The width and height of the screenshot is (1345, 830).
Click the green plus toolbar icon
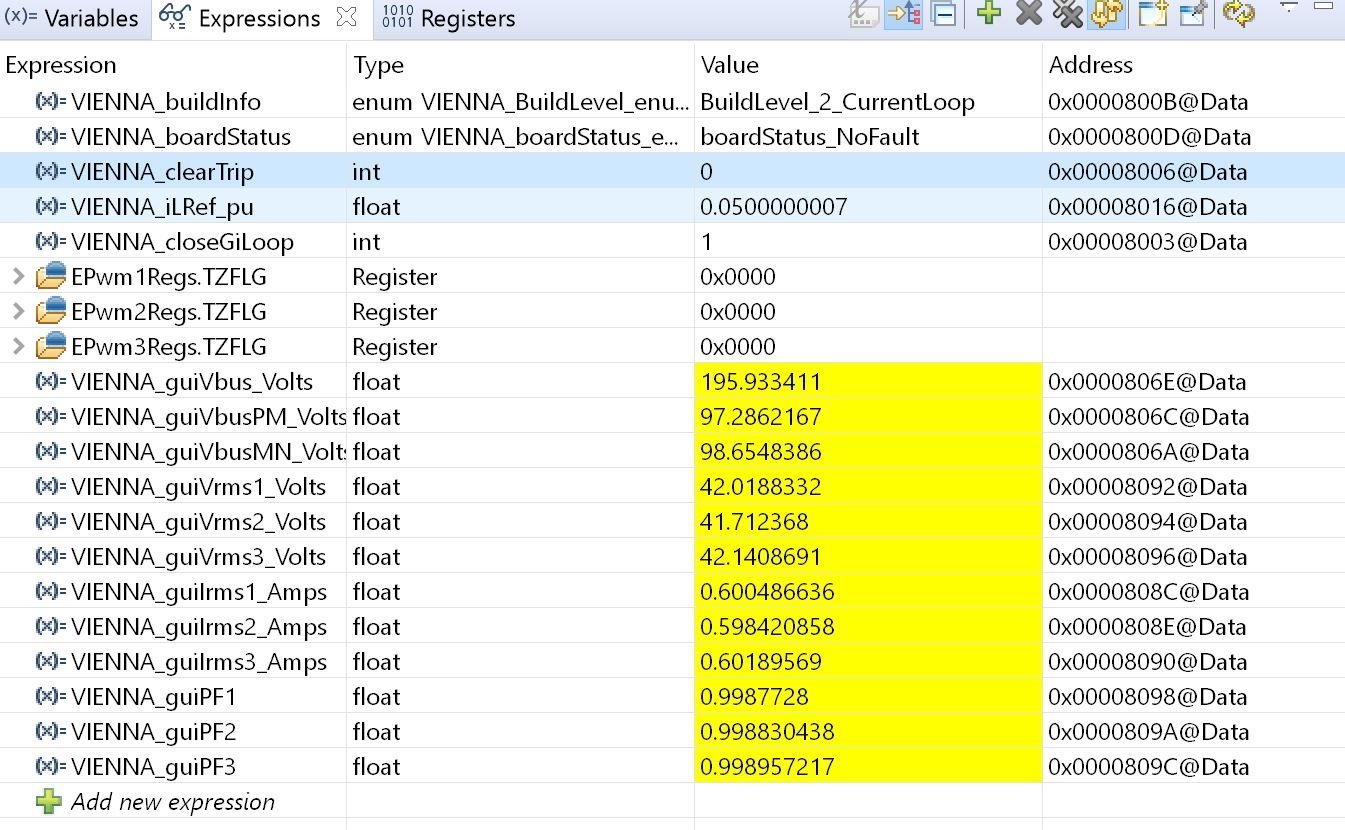coord(989,14)
